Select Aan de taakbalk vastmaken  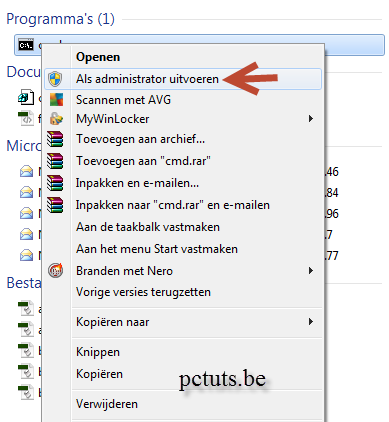[x=148, y=227]
